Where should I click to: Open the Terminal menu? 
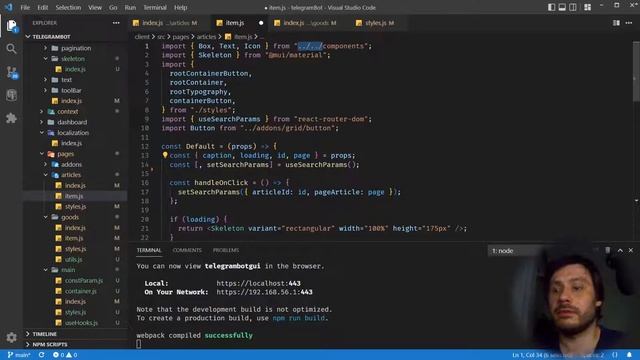click(x=155, y=7)
